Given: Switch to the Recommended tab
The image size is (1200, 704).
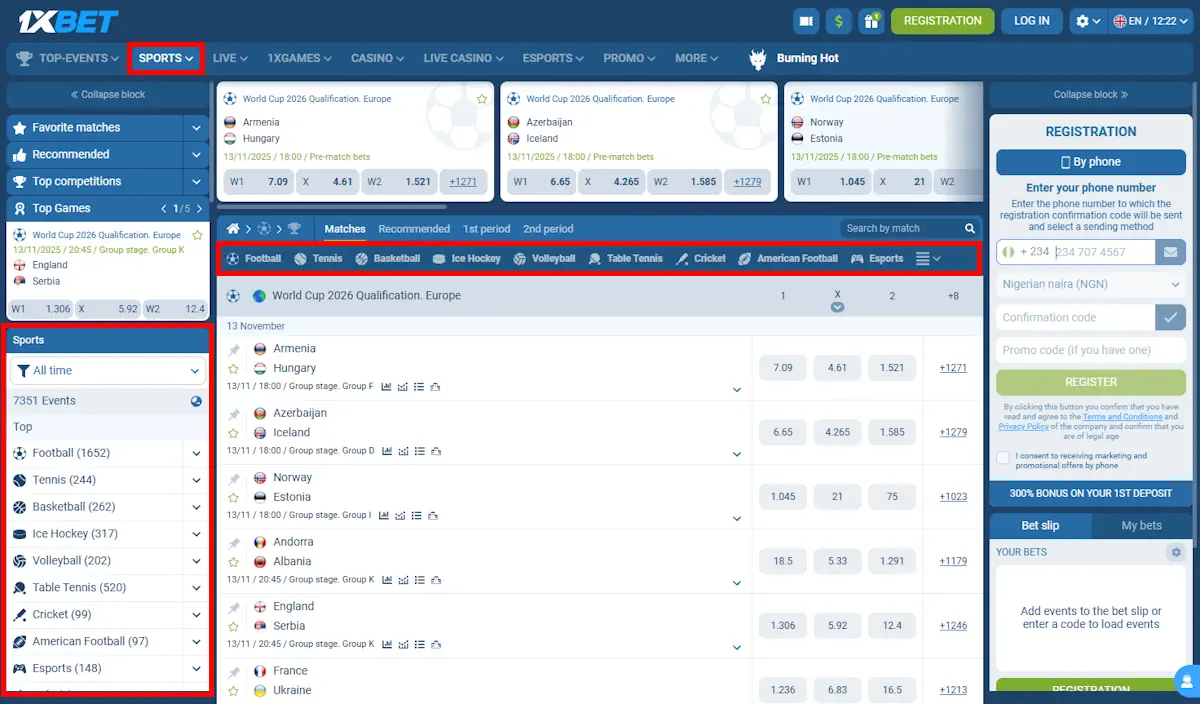Looking at the screenshot, I should [414, 229].
